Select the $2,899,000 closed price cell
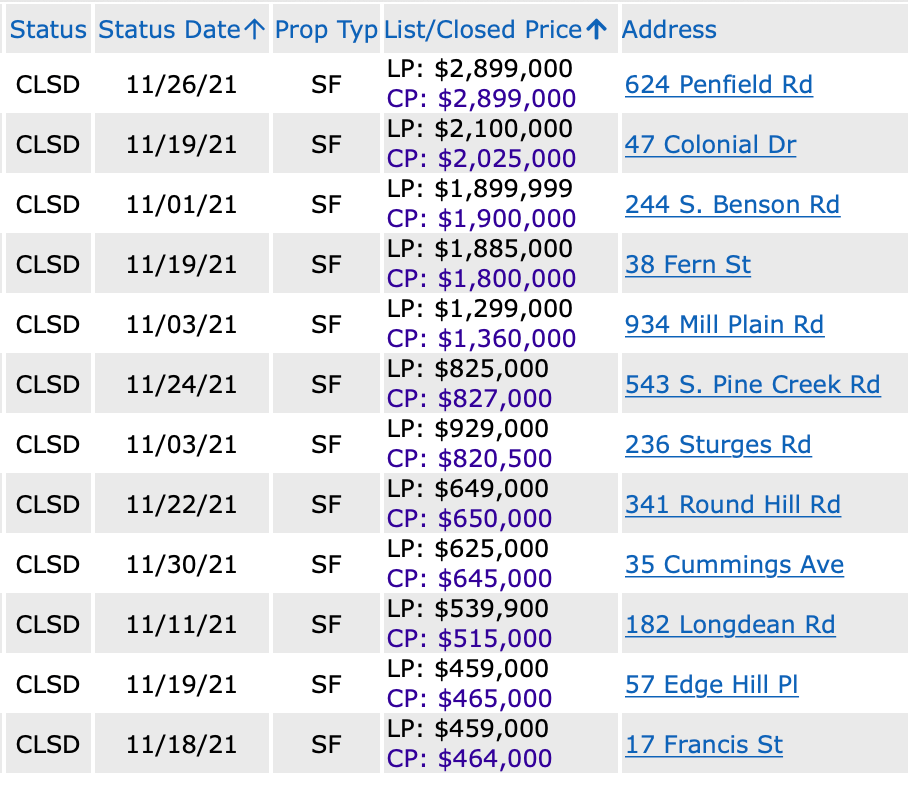908x790 pixels. point(482,99)
